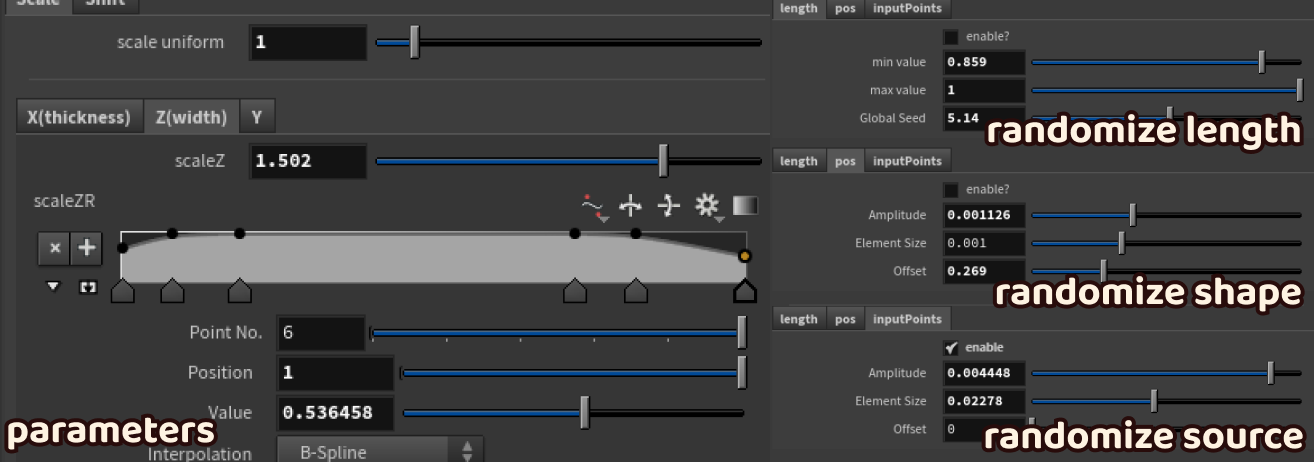Select the inputPoints tab in top panel
The width and height of the screenshot is (1314, 462).
tap(907, 8)
